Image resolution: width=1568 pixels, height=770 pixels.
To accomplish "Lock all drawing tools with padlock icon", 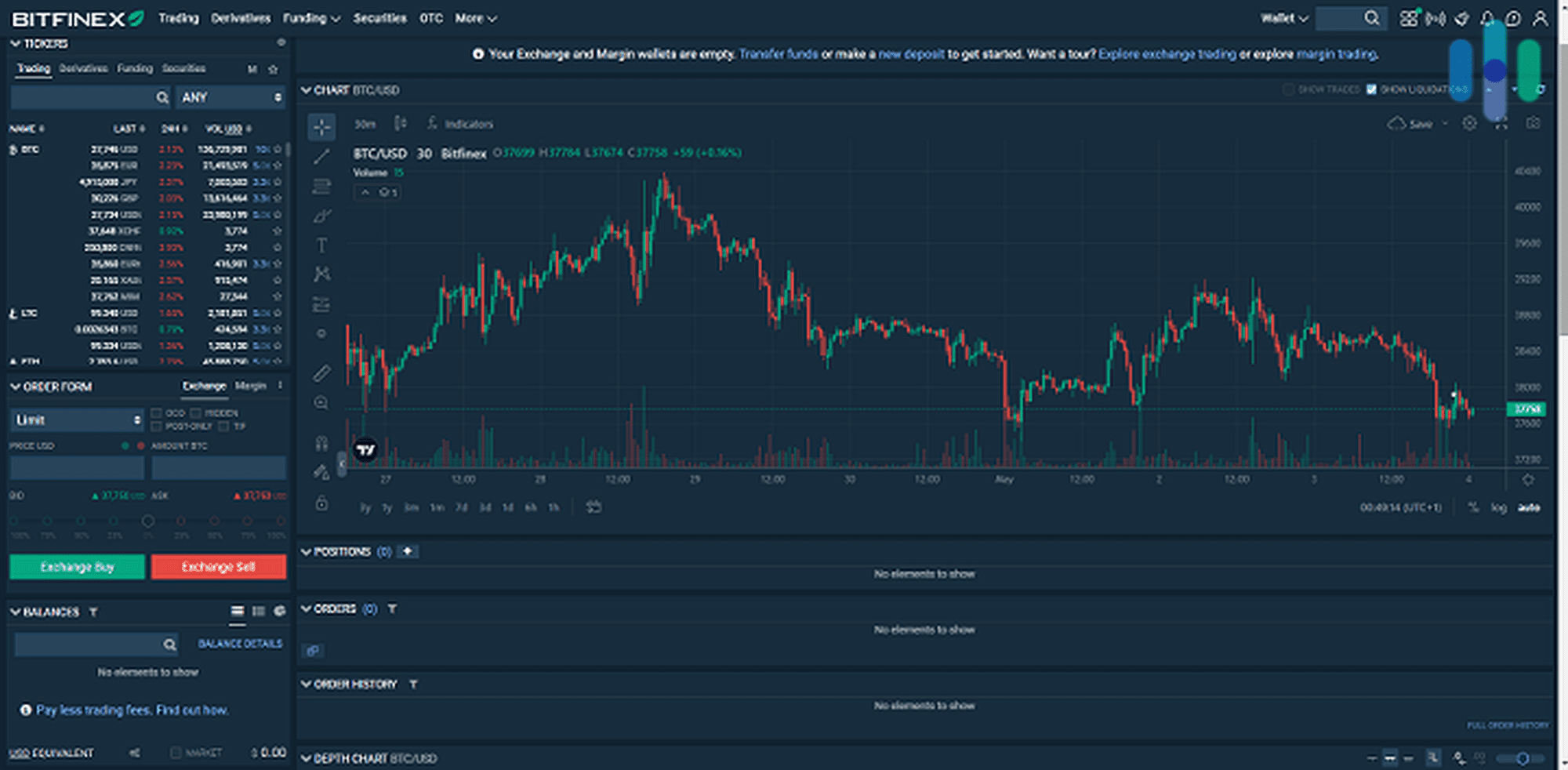I will click(x=321, y=503).
